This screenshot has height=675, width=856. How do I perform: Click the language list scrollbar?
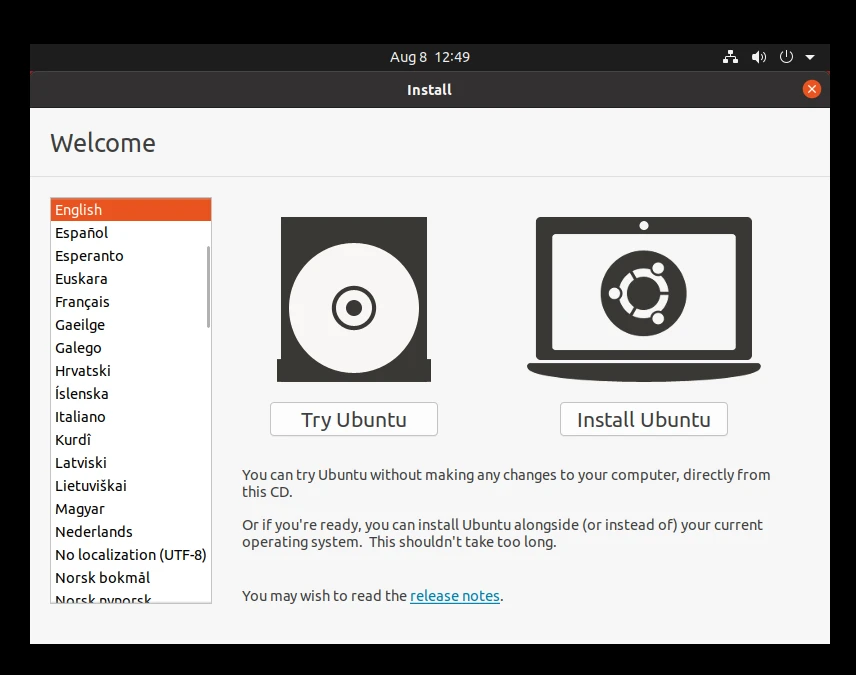point(208,286)
